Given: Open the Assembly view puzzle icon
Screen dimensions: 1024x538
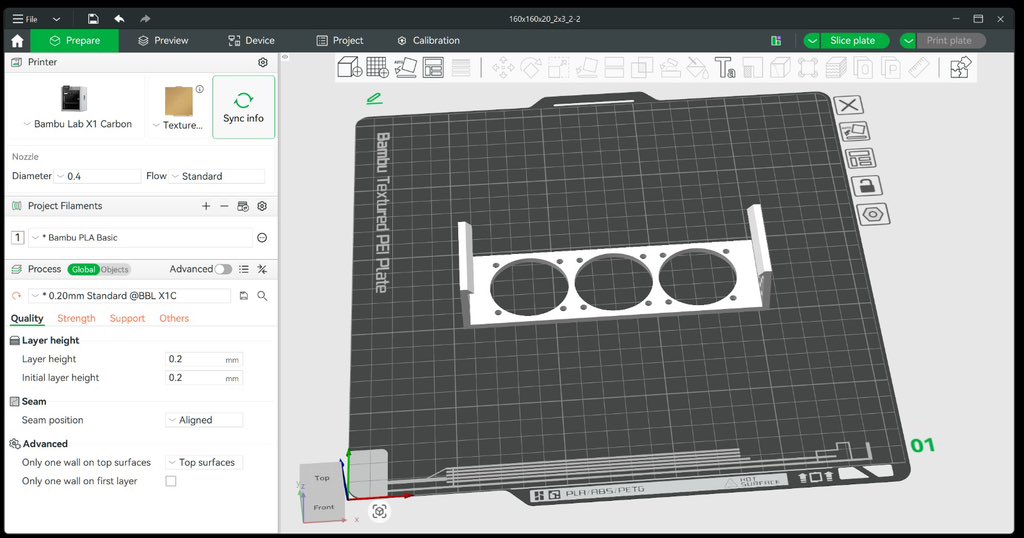Looking at the screenshot, I should coord(961,67).
